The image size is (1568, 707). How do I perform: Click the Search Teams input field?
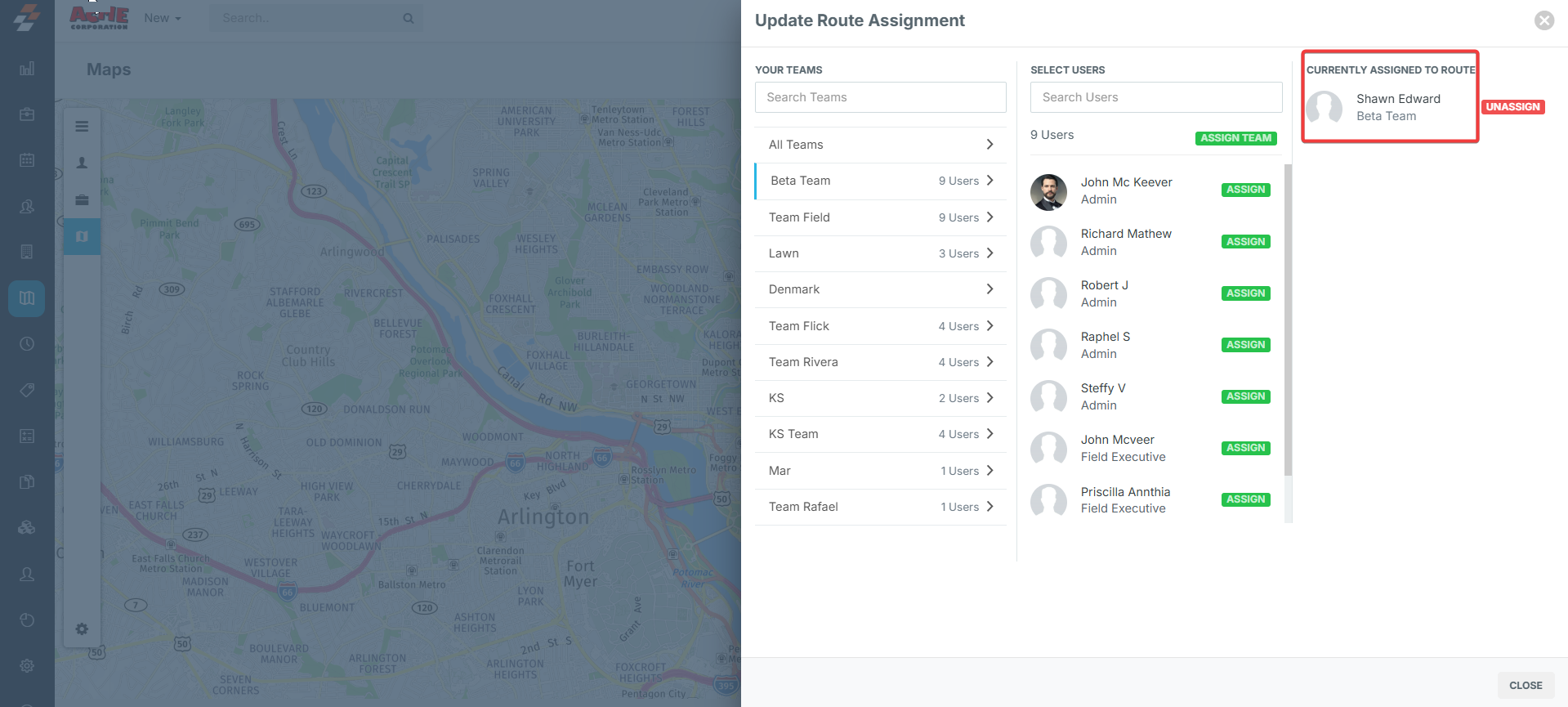881,97
